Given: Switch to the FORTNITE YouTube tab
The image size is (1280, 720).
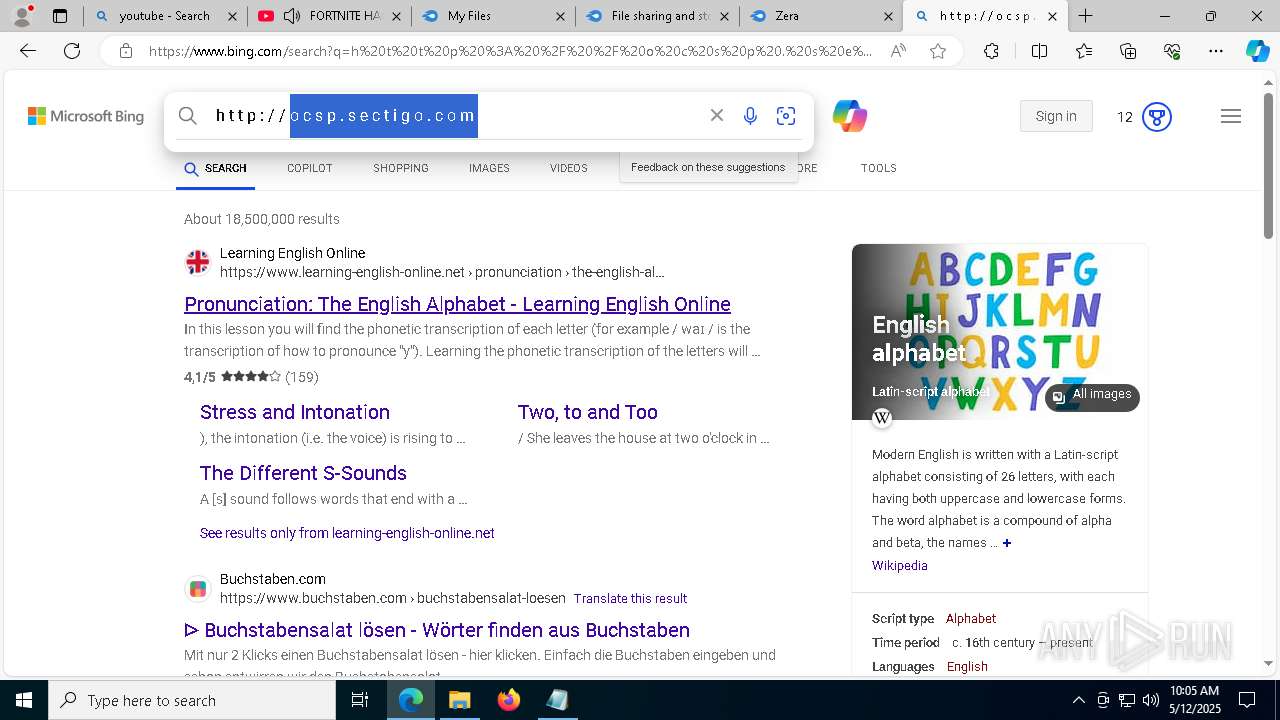Looking at the screenshot, I should click(330, 16).
